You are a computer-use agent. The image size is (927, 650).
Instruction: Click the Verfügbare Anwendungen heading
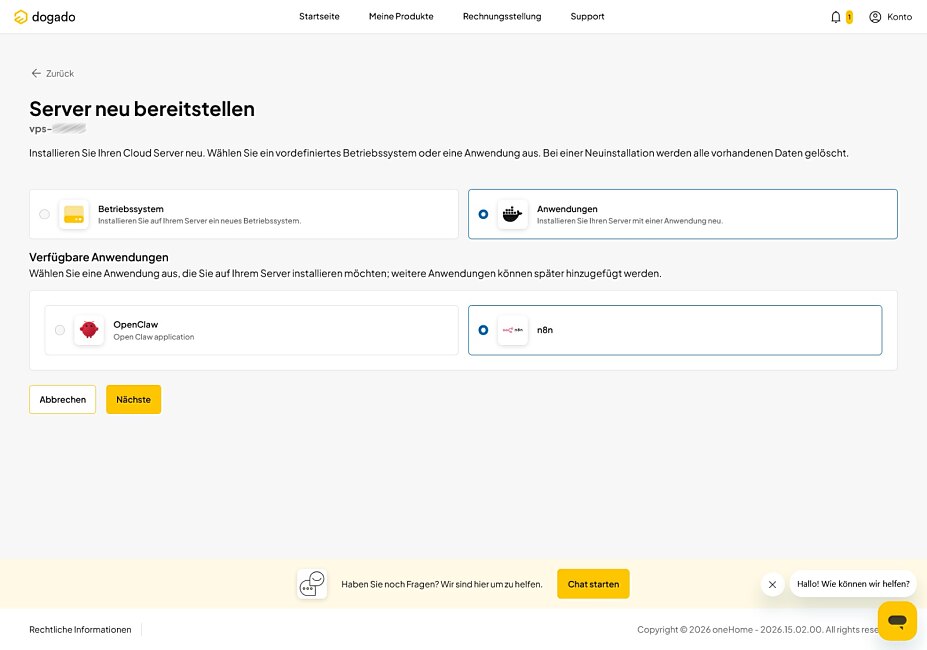(x=99, y=257)
